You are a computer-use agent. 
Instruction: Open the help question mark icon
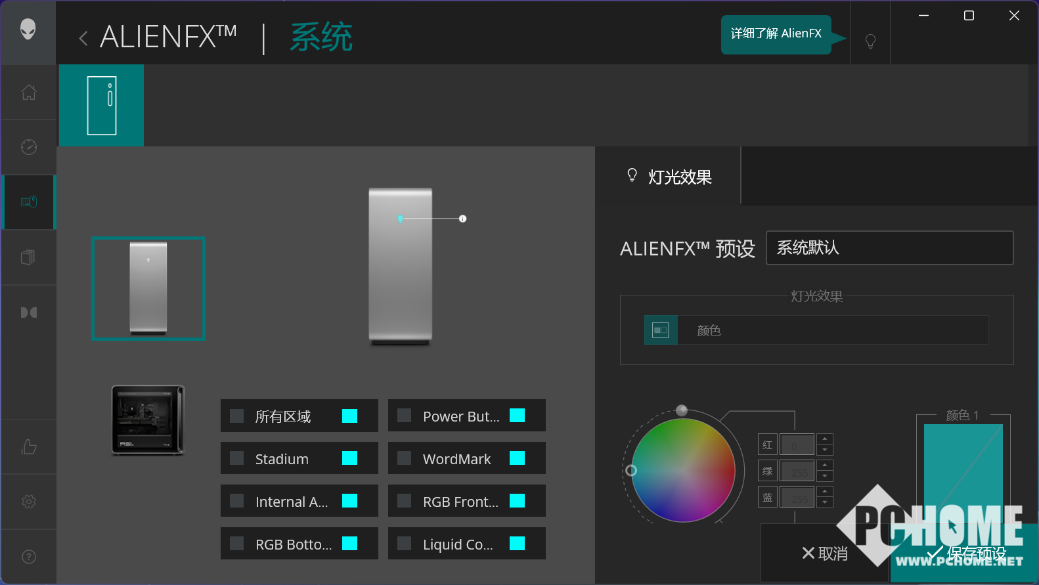click(28, 557)
